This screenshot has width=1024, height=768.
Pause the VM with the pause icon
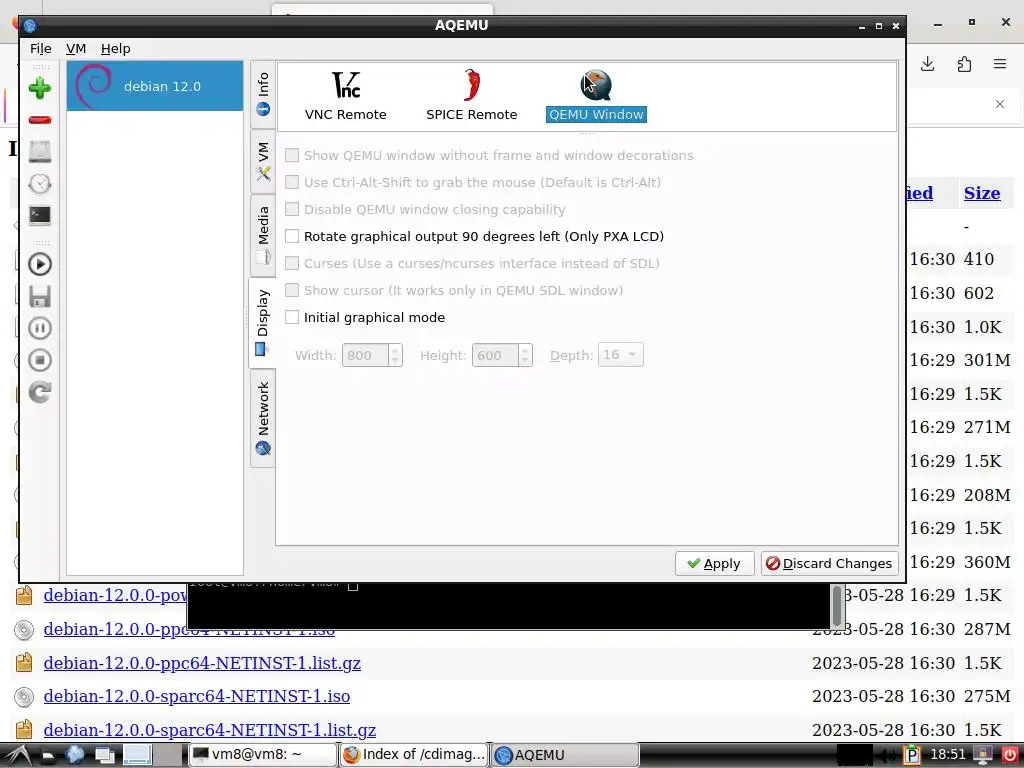(40, 328)
